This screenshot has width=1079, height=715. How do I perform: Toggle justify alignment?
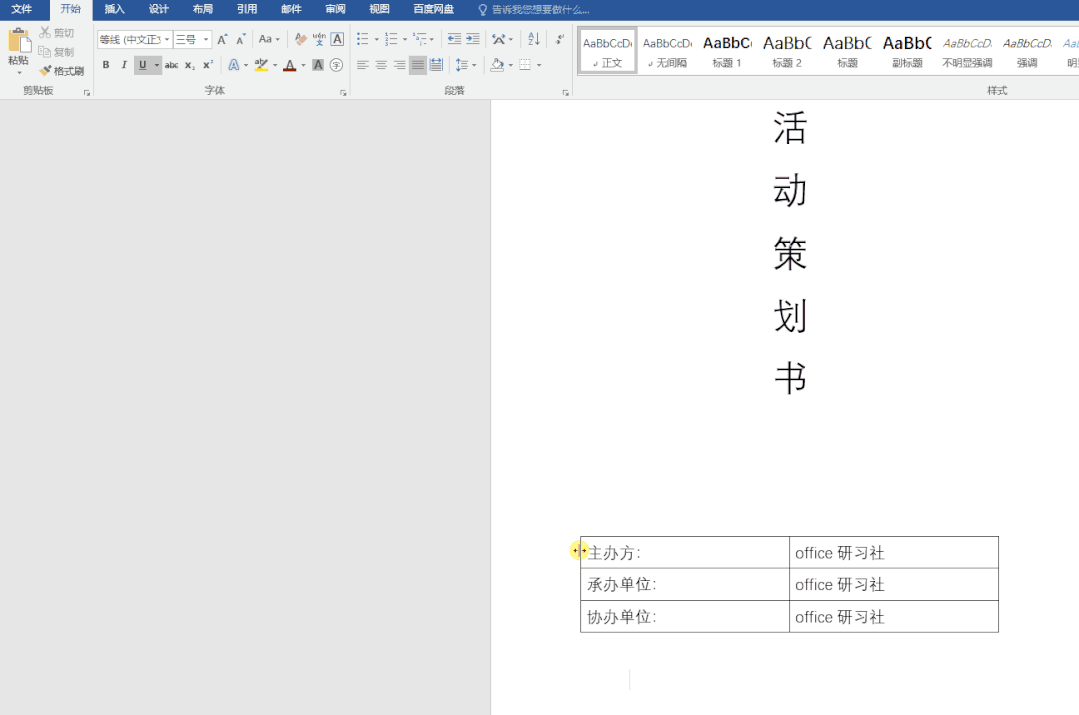[418, 65]
